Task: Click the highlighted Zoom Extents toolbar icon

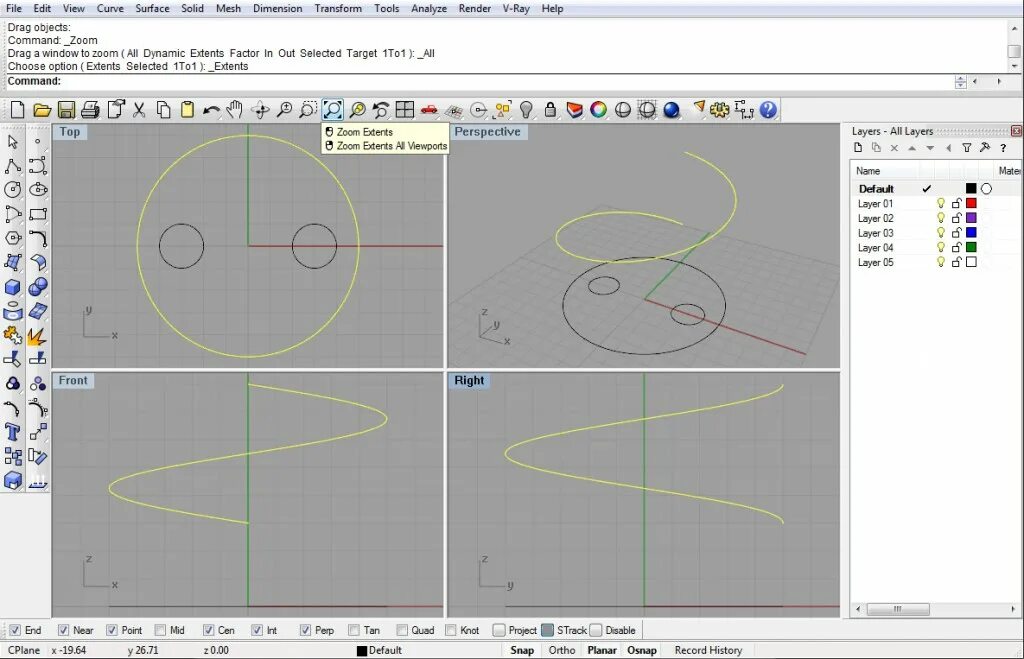Action: coord(332,110)
